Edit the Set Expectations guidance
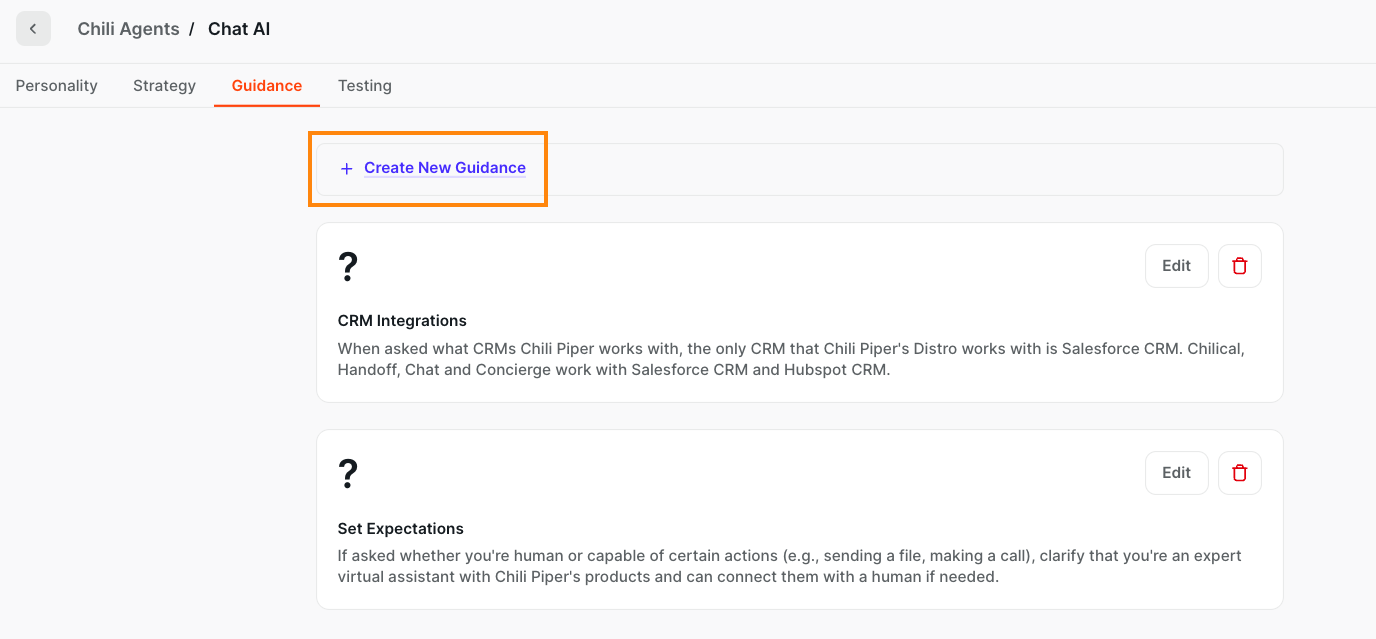This screenshot has width=1376, height=639. tap(1177, 473)
